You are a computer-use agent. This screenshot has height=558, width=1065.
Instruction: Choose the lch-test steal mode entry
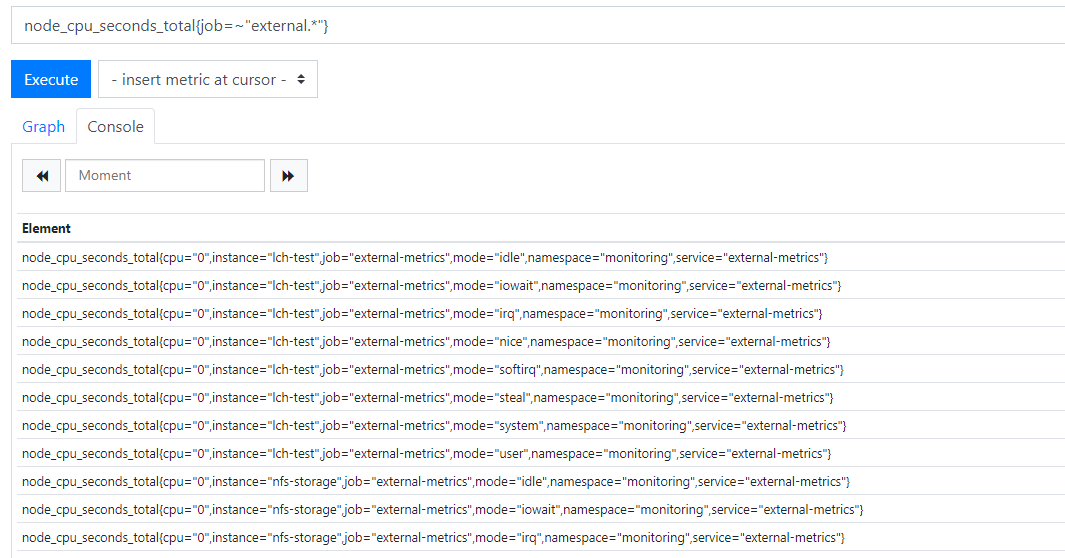click(428, 398)
